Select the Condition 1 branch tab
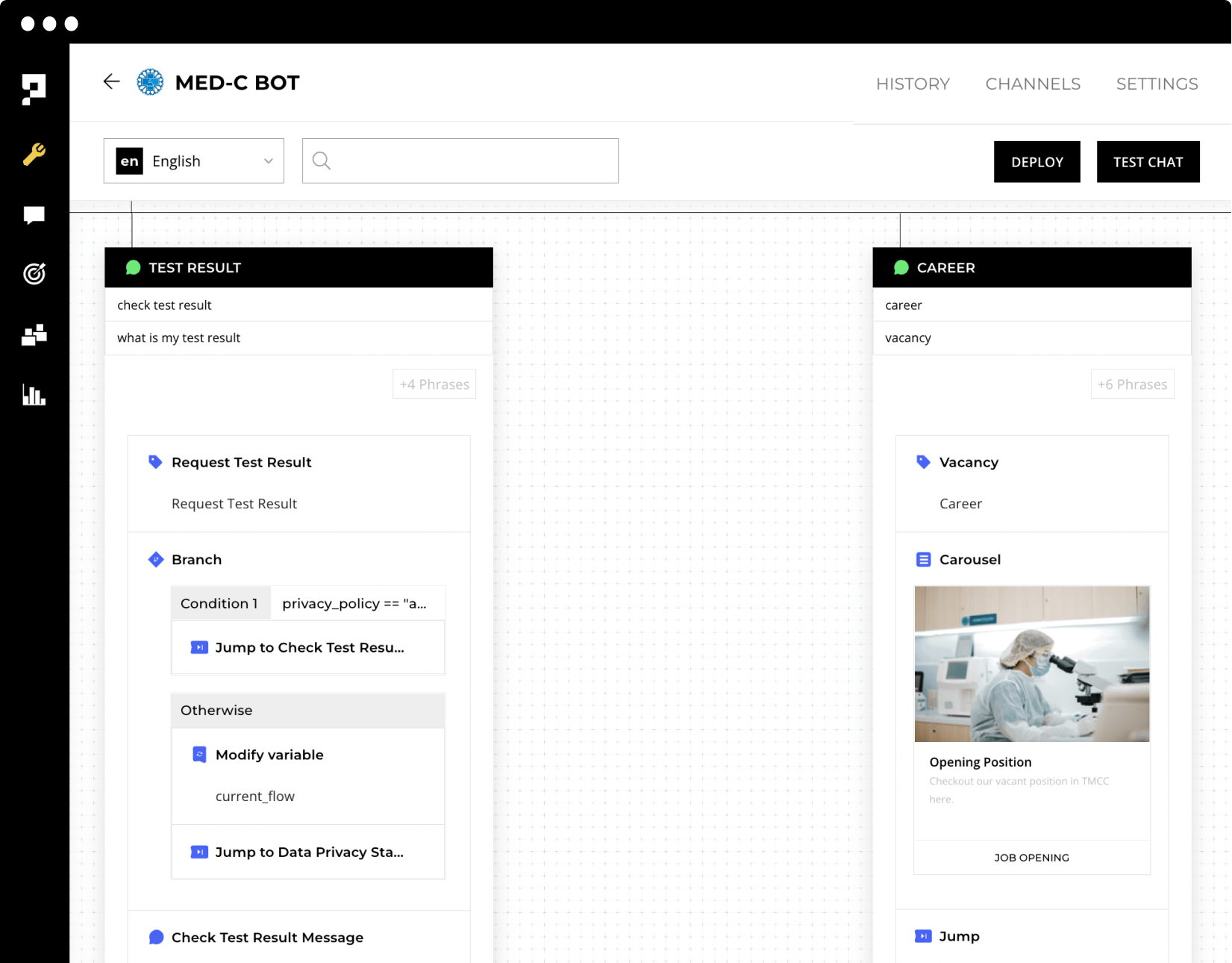This screenshot has width=1232, height=963. [220, 602]
